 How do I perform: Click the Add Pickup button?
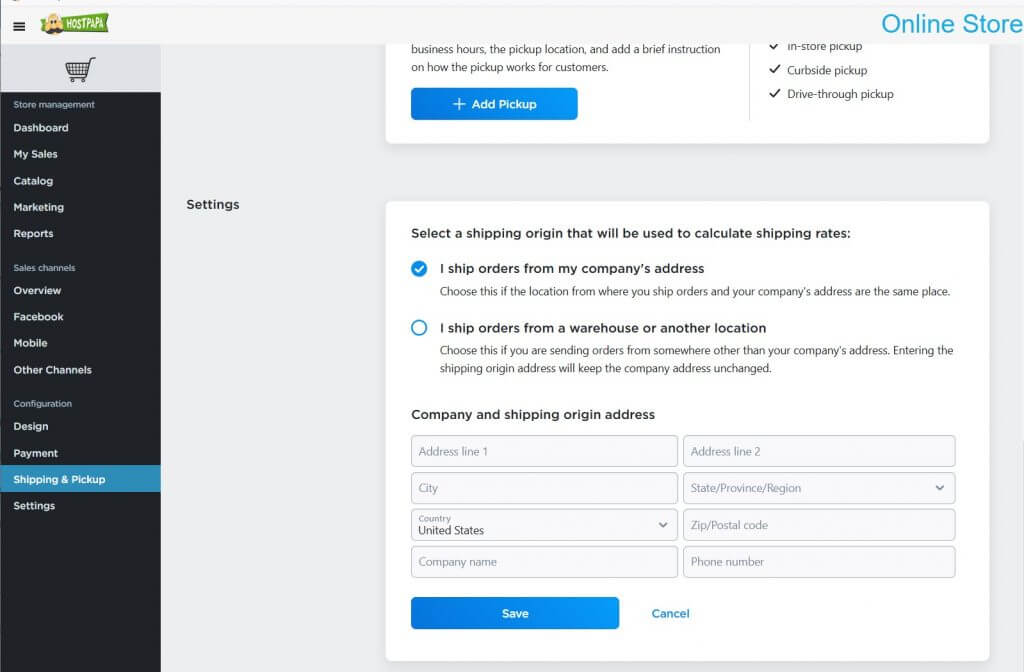tap(494, 103)
